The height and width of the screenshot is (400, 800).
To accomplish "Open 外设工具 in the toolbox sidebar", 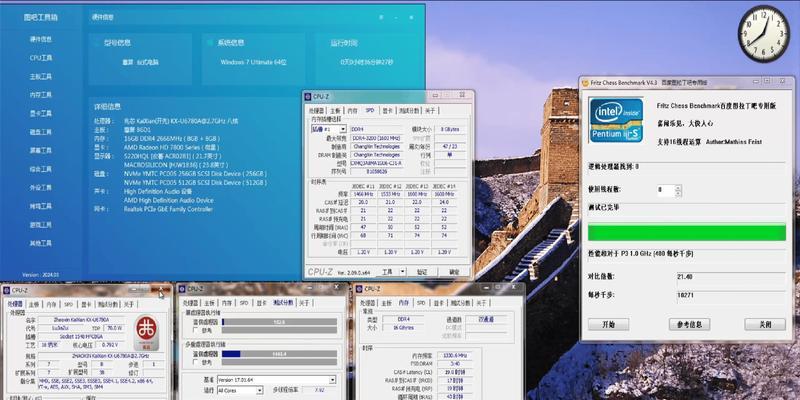I will (40, 188).
